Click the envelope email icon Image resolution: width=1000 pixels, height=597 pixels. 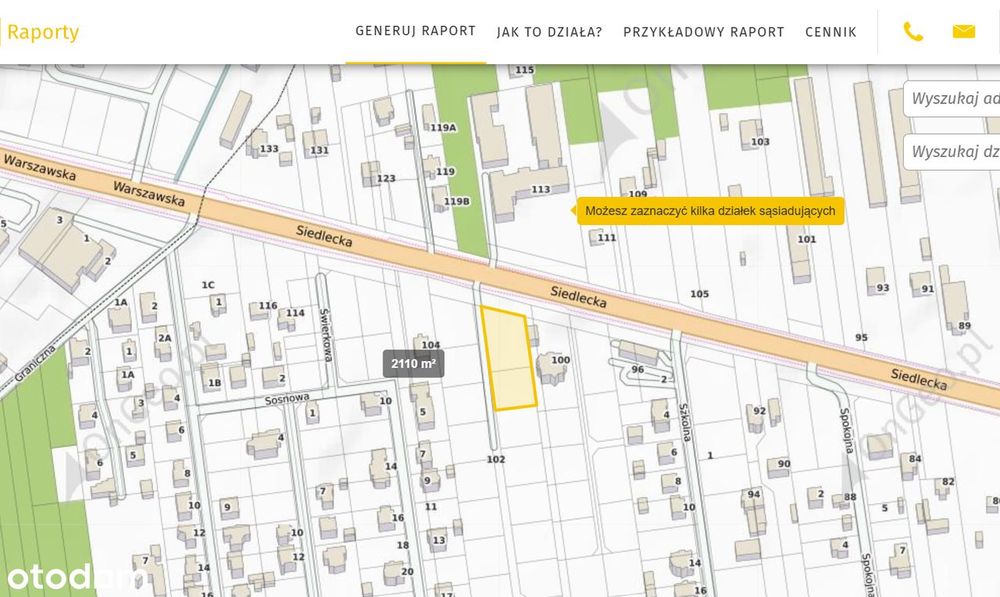point(963,31)
